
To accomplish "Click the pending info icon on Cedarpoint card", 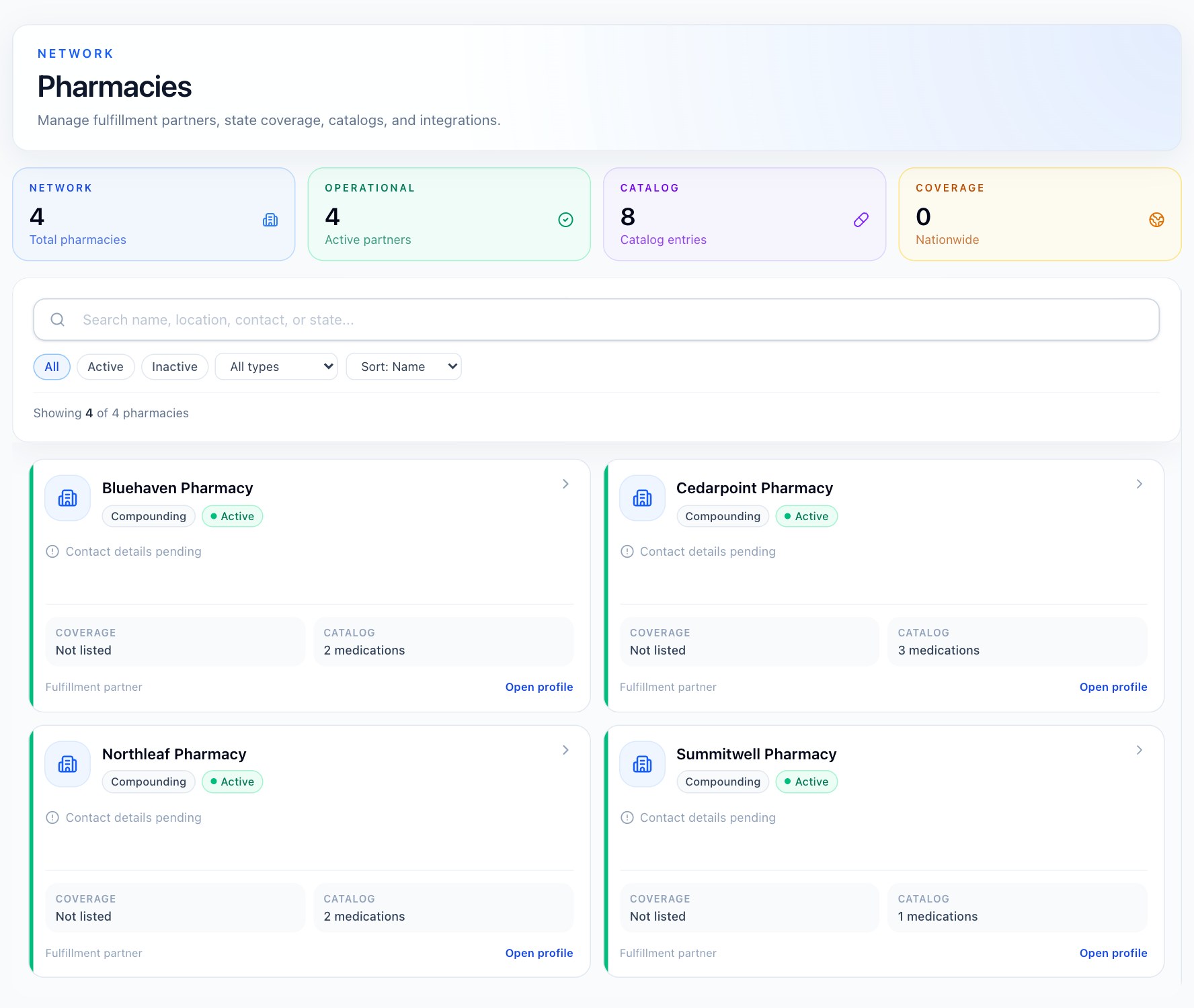I will click(x=627, y=552).
